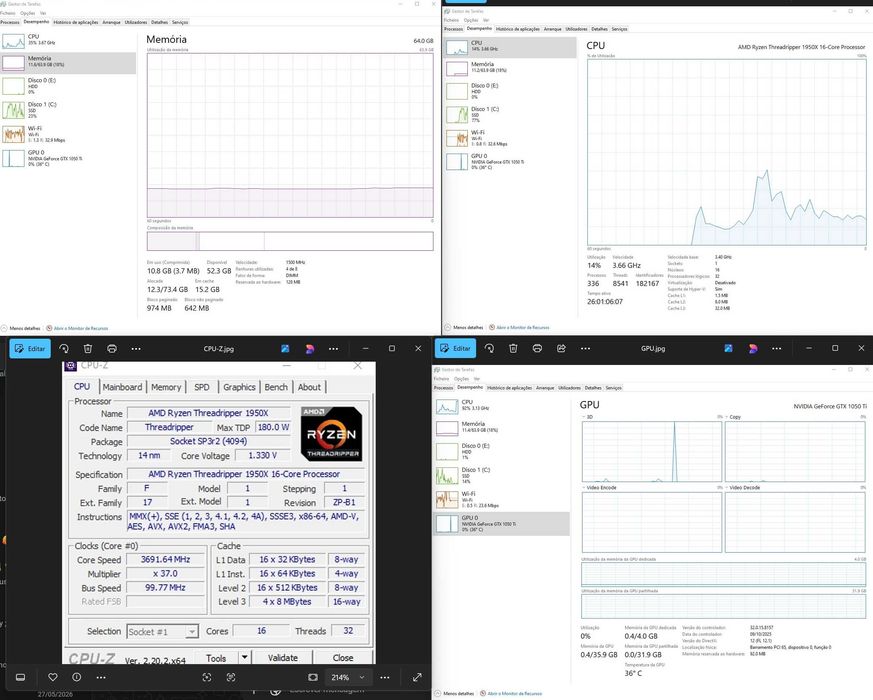Rotate the GPU.jpg image
The width and height of the screenshot is (873, 700).
pyautogui.click(x=489, y=348)
